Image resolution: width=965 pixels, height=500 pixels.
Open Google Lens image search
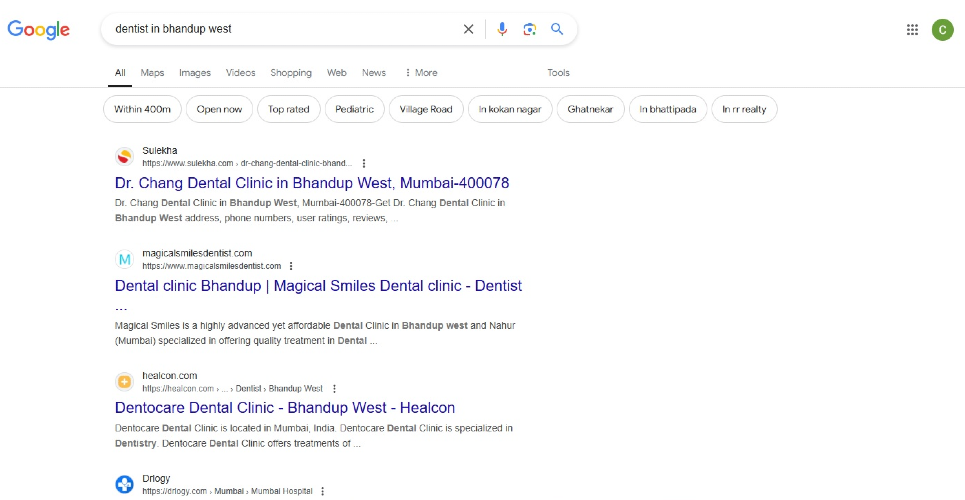[529, 29]
